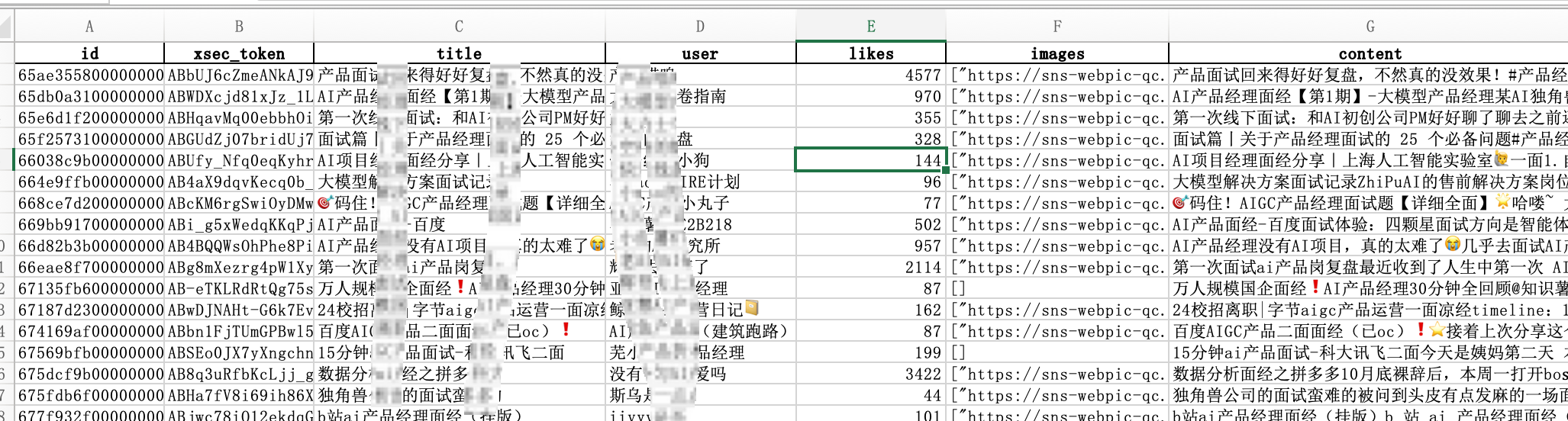This screenshot has width=1568, height=421.
Task: Select likes cell with value 199
Action: click(x=871, y=352)
